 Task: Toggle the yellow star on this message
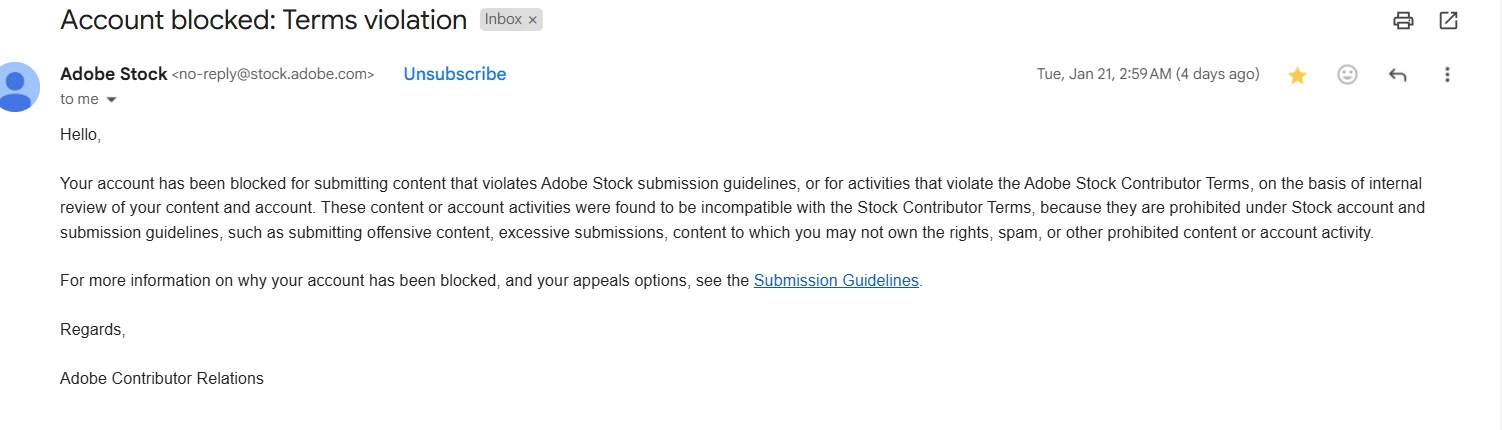pos(1298,75)
